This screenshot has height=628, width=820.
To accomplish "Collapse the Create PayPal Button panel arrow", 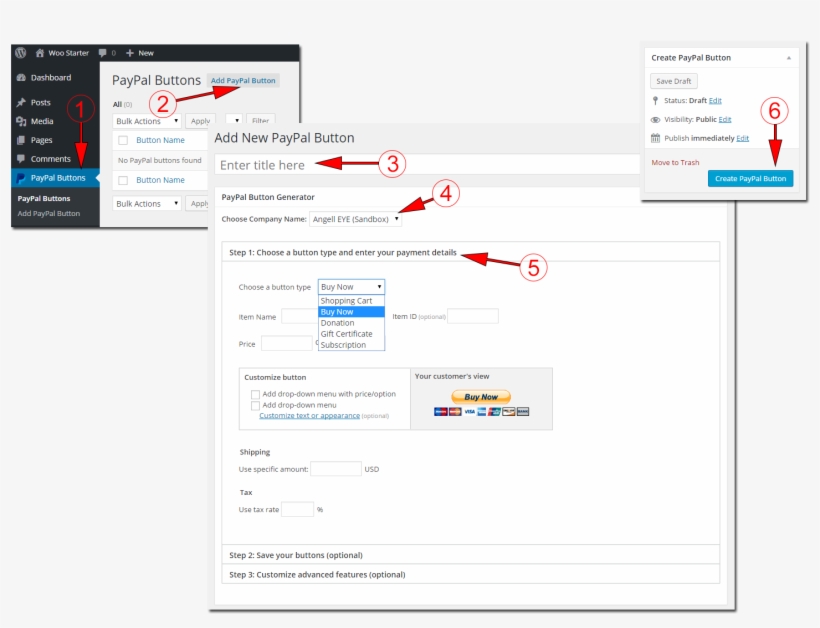I will pos(789,58).
